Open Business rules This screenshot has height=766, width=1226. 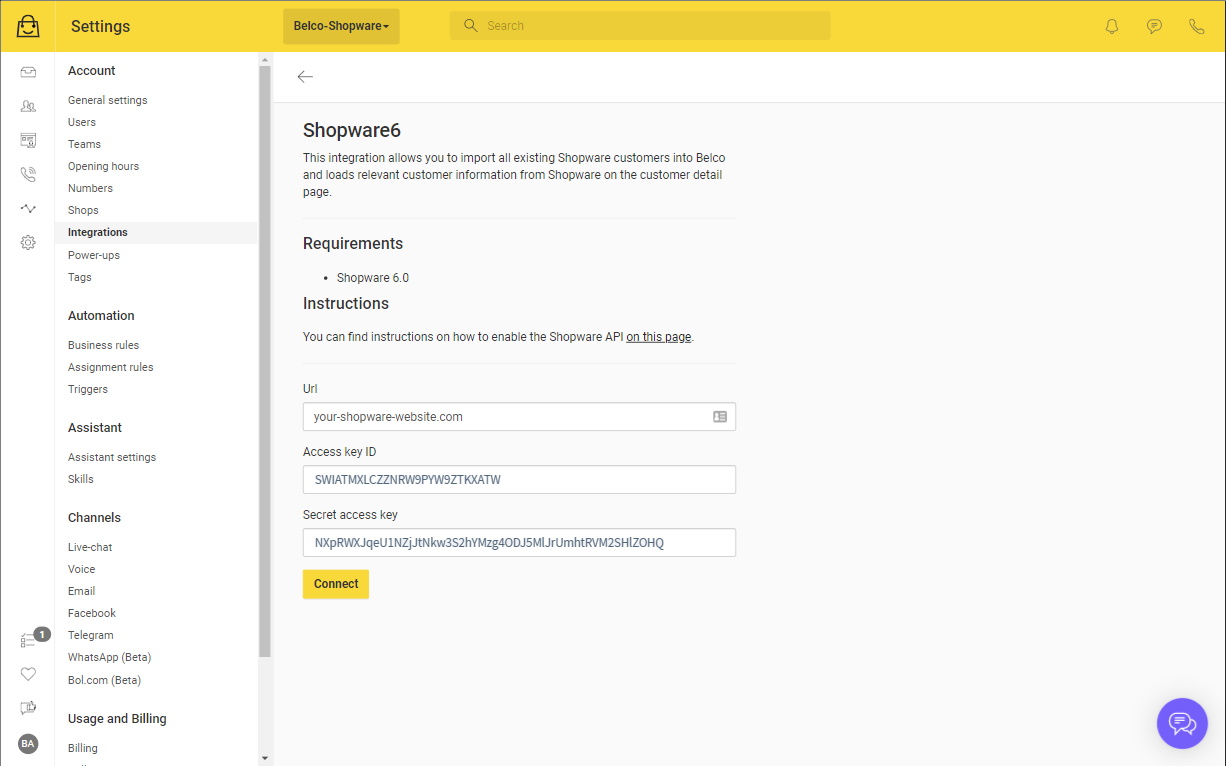tap(103, 345)
